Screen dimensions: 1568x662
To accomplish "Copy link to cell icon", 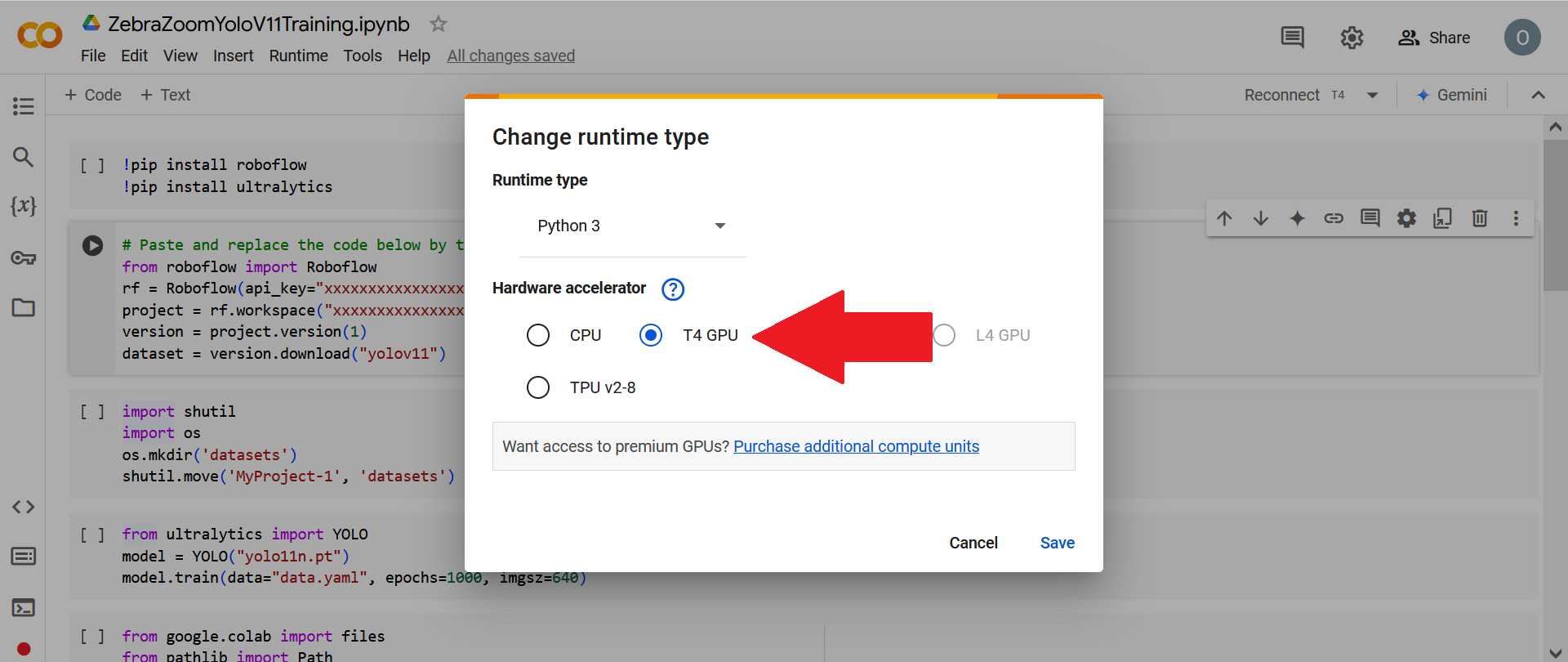I will click(1334, 218).
